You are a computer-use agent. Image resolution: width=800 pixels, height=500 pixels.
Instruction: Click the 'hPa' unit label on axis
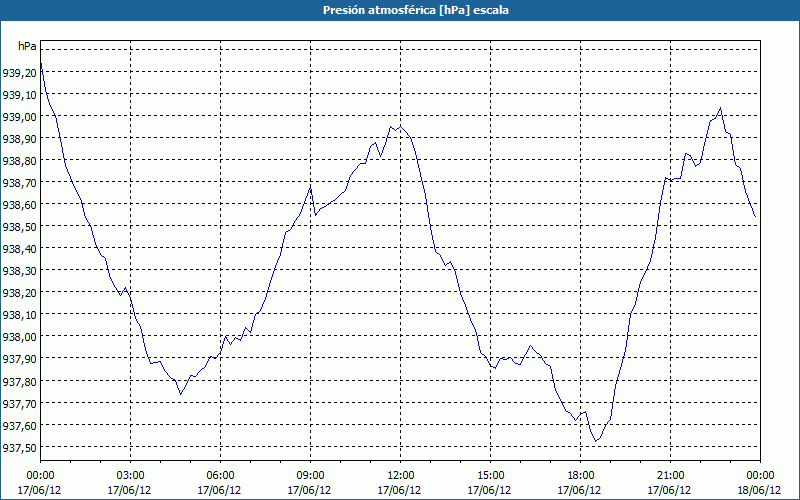pos(27,46)
